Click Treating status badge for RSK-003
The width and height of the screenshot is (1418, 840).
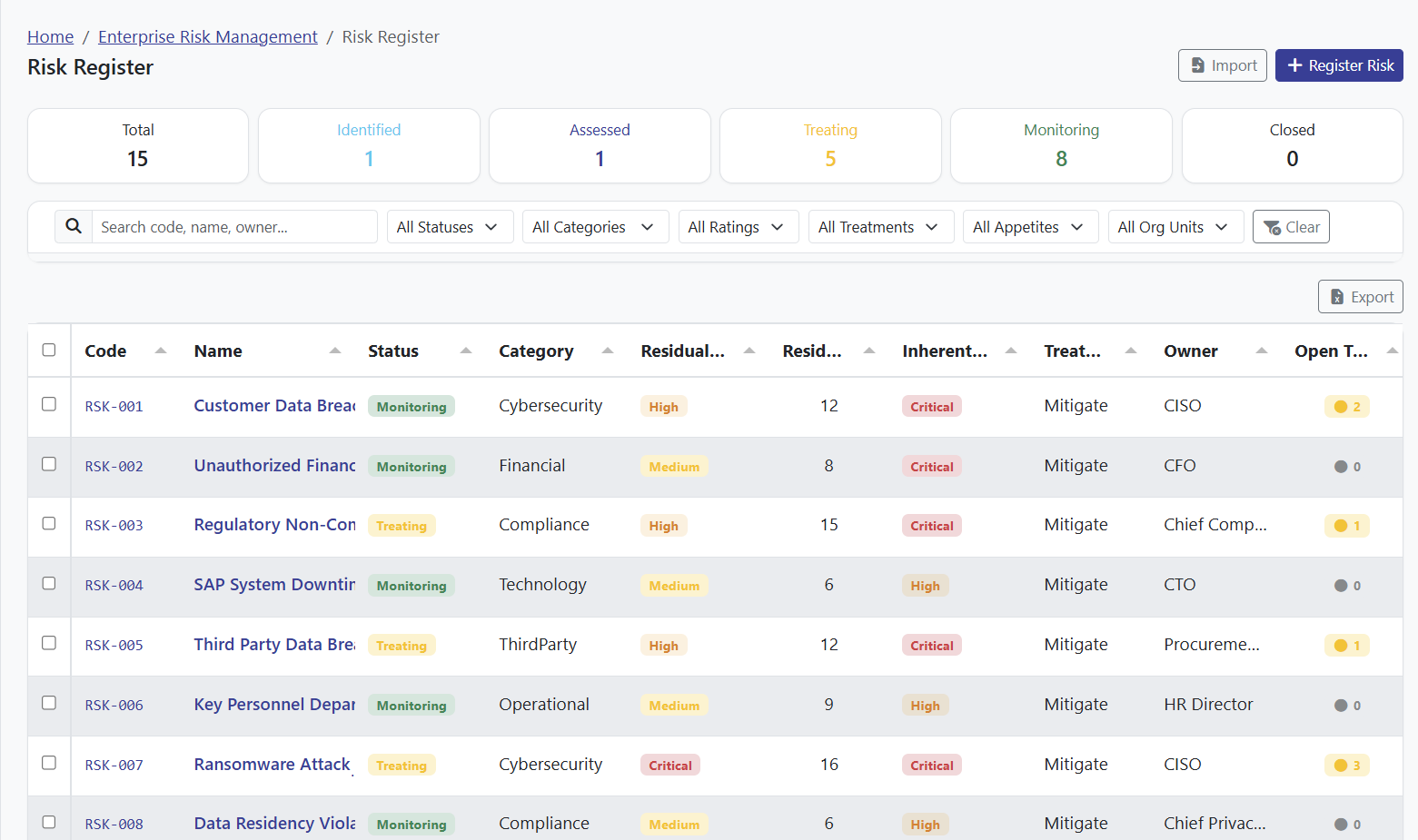(402, 526)
